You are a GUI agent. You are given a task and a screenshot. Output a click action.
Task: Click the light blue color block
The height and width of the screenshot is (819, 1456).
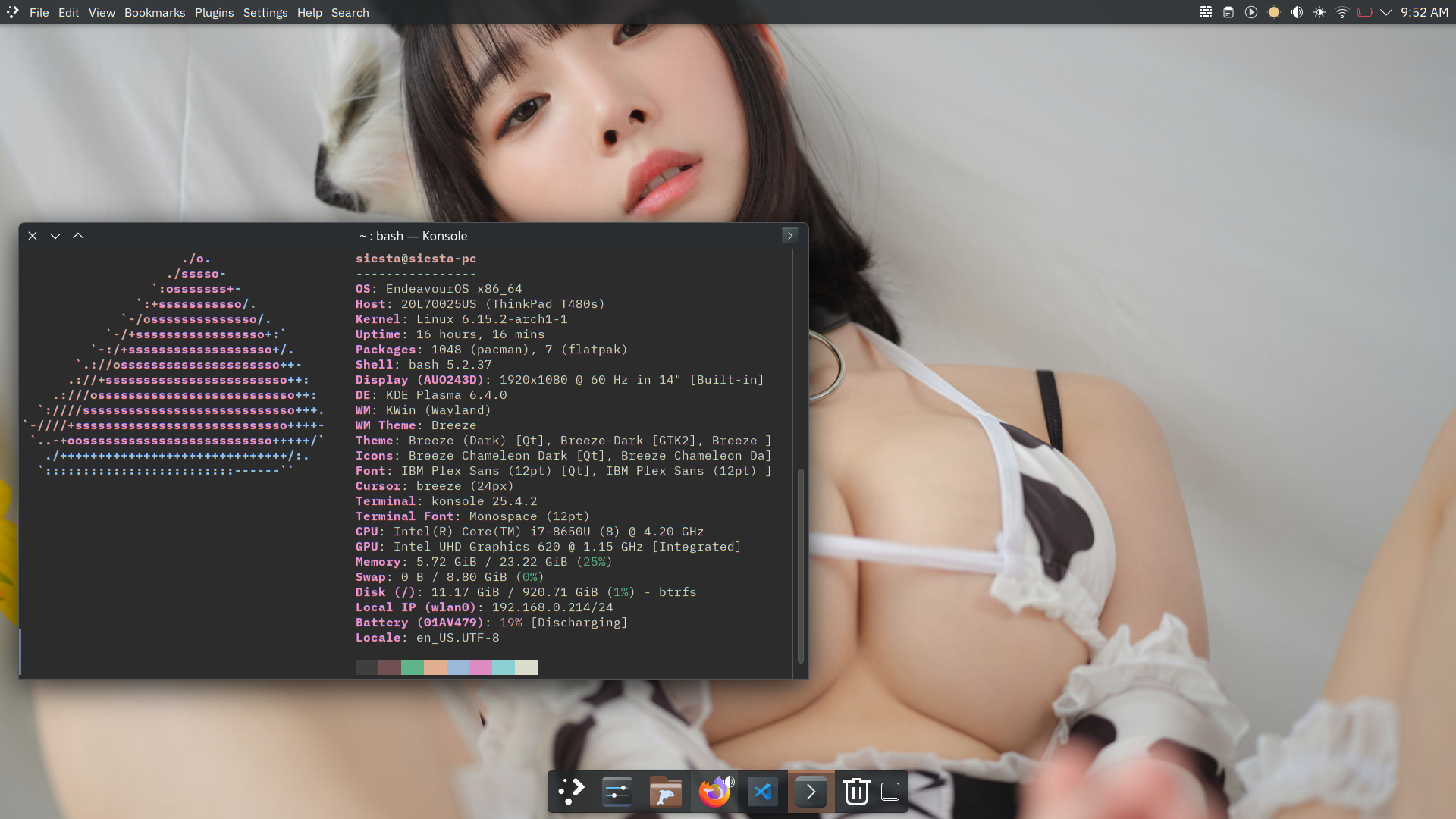point(458,667)
